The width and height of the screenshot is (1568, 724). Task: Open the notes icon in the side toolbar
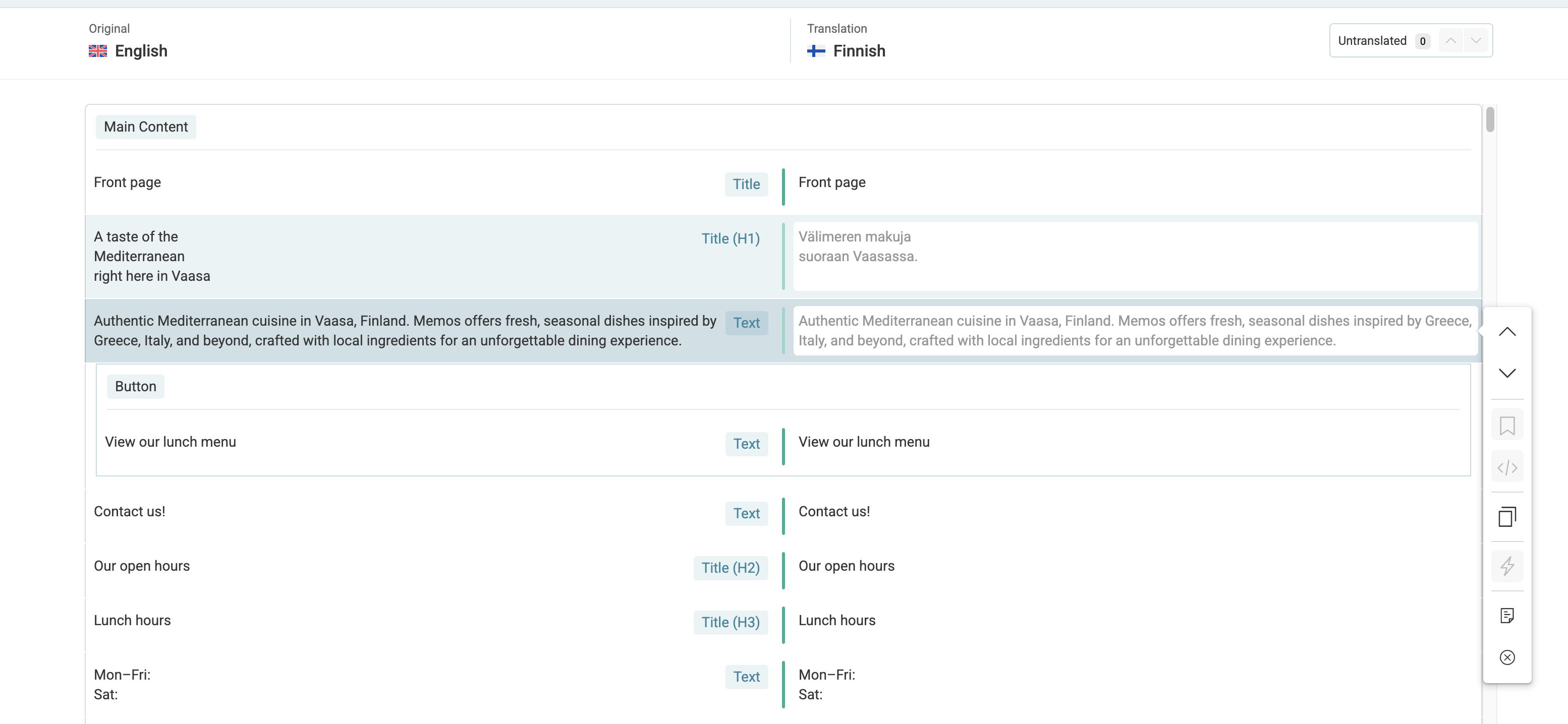coord(1506,616)
